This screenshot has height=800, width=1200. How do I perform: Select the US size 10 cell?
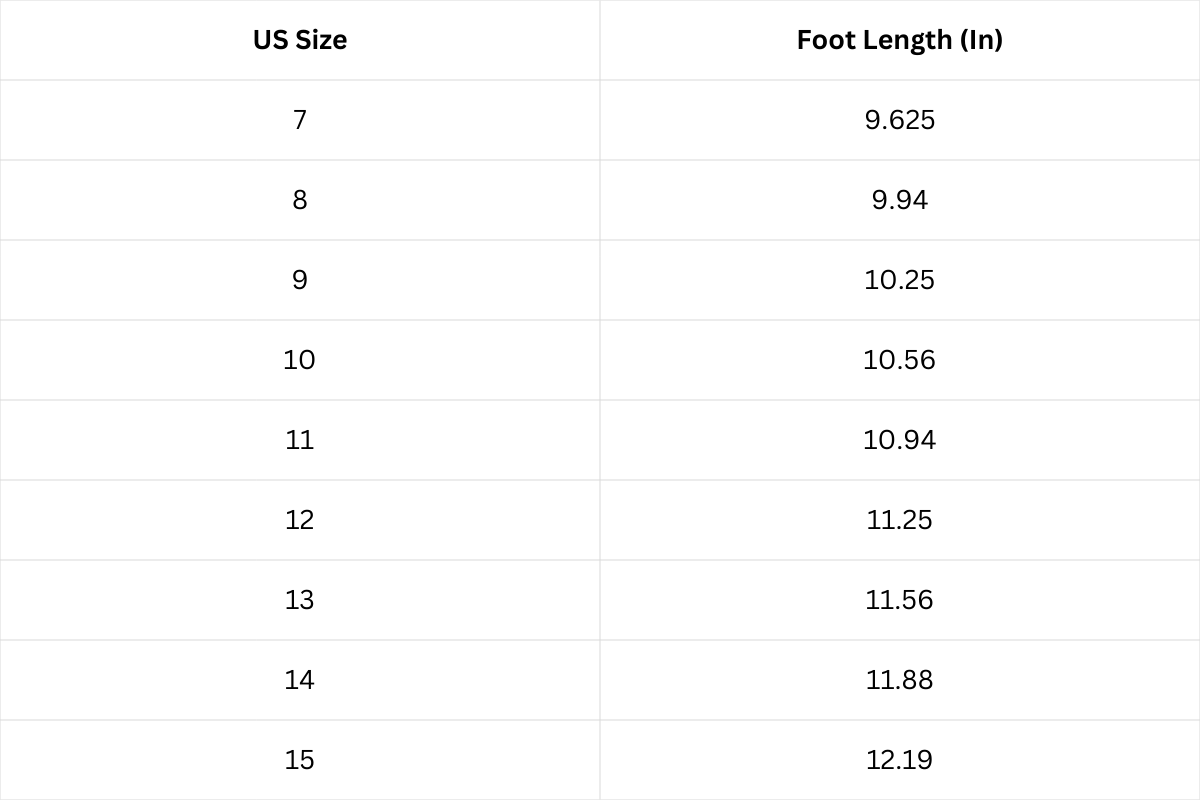pyautogui.click(x=300, y=360)
